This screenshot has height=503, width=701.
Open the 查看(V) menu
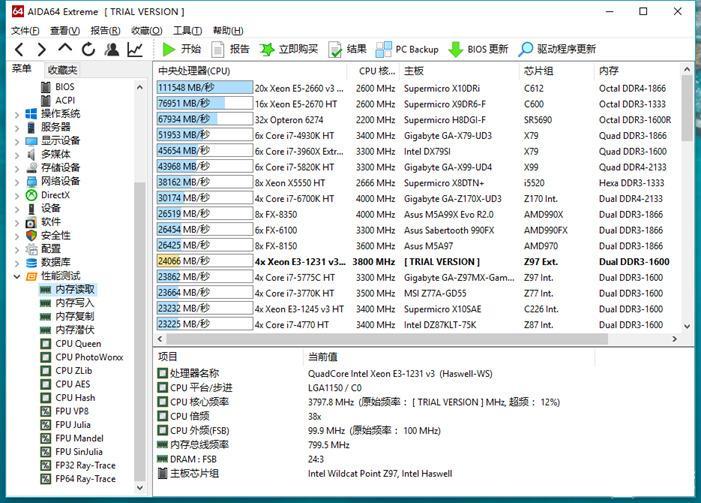pos(65,30)
